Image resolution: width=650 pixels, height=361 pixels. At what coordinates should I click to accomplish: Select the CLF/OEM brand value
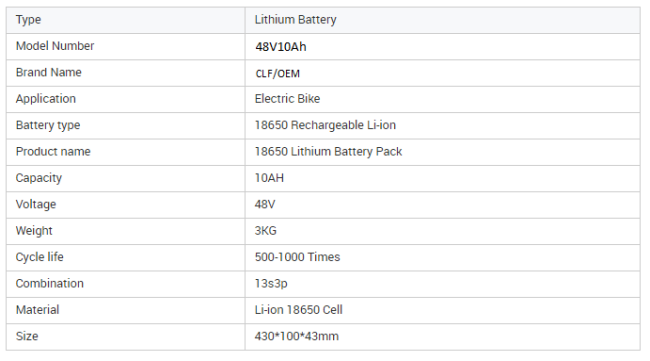click(277, 73)
